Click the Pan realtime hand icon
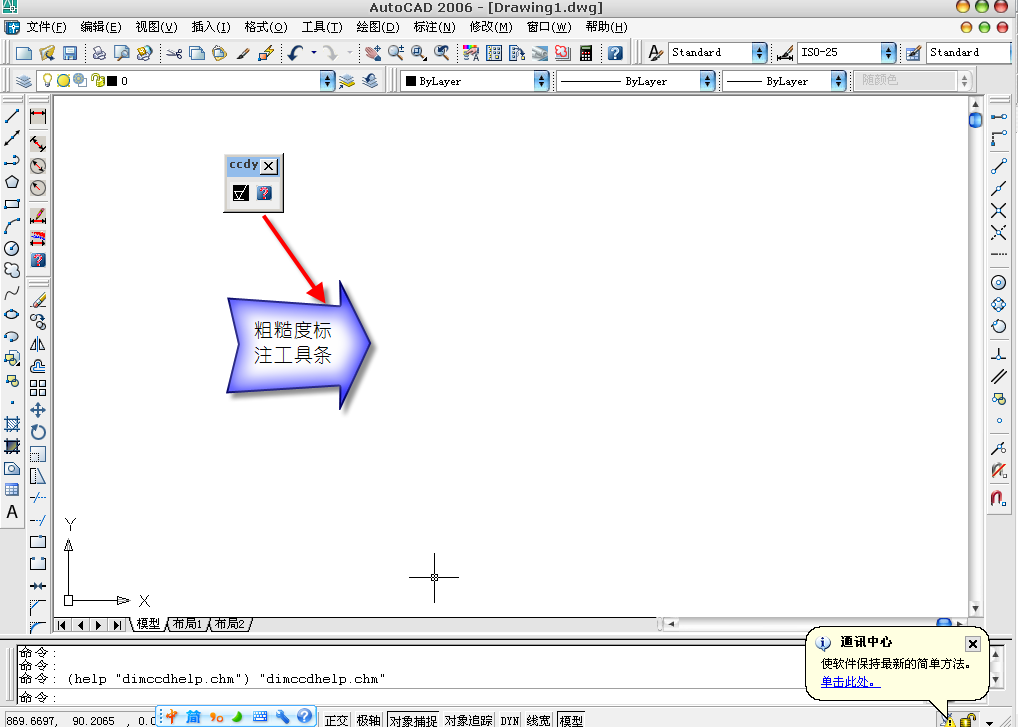This screenshot has width=1018, height=727. point(373,53)
